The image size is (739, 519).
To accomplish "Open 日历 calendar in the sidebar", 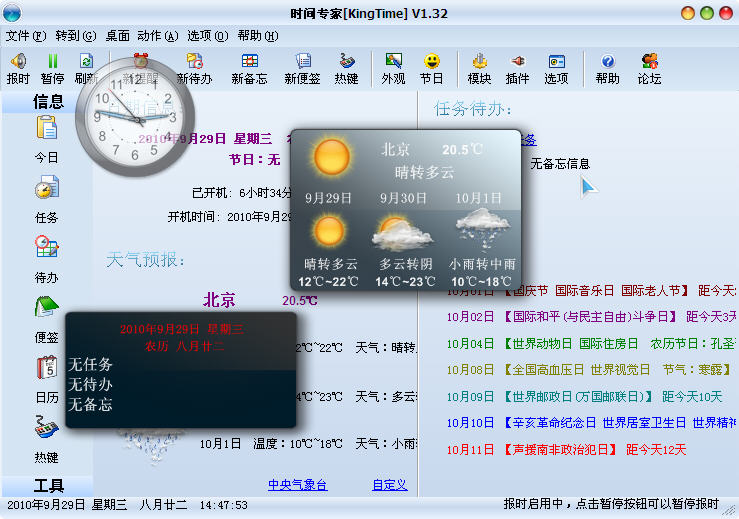I will pyautogui.click(x=46, y=378).
